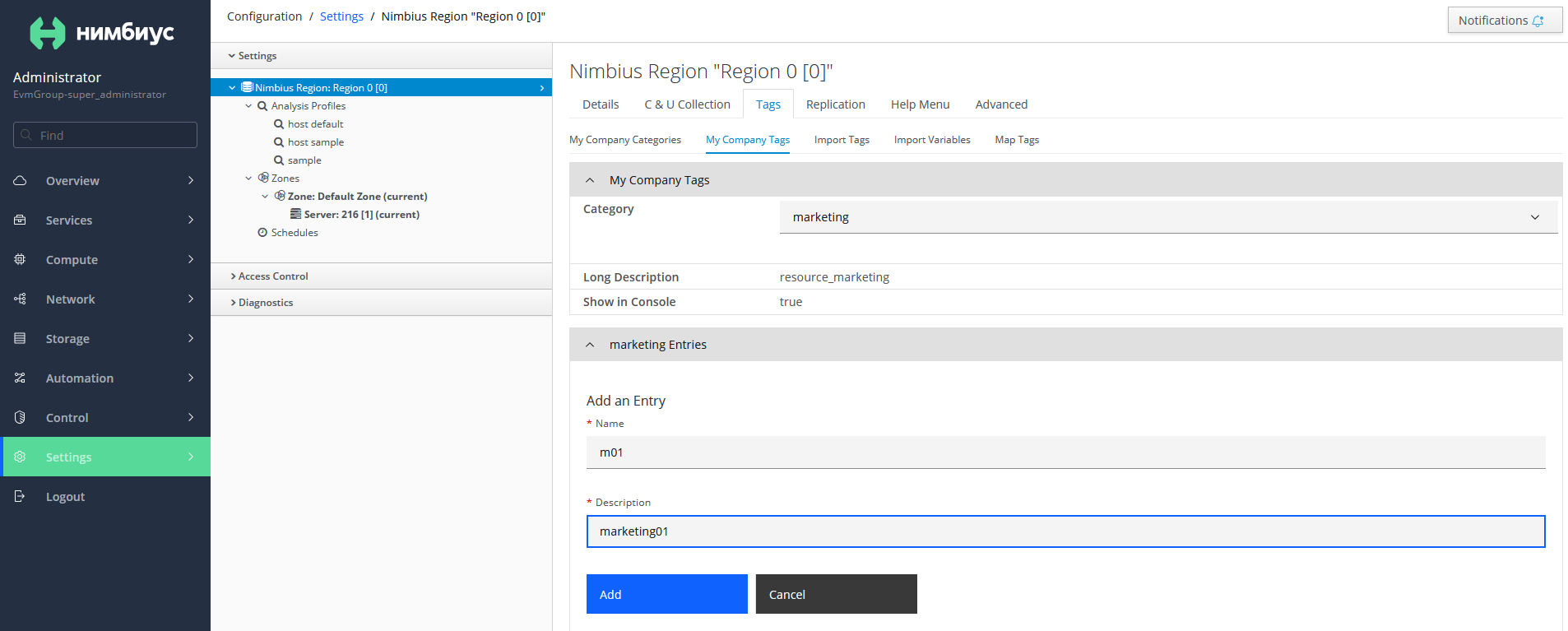Open the Advanced tab

pos(1001,104)
